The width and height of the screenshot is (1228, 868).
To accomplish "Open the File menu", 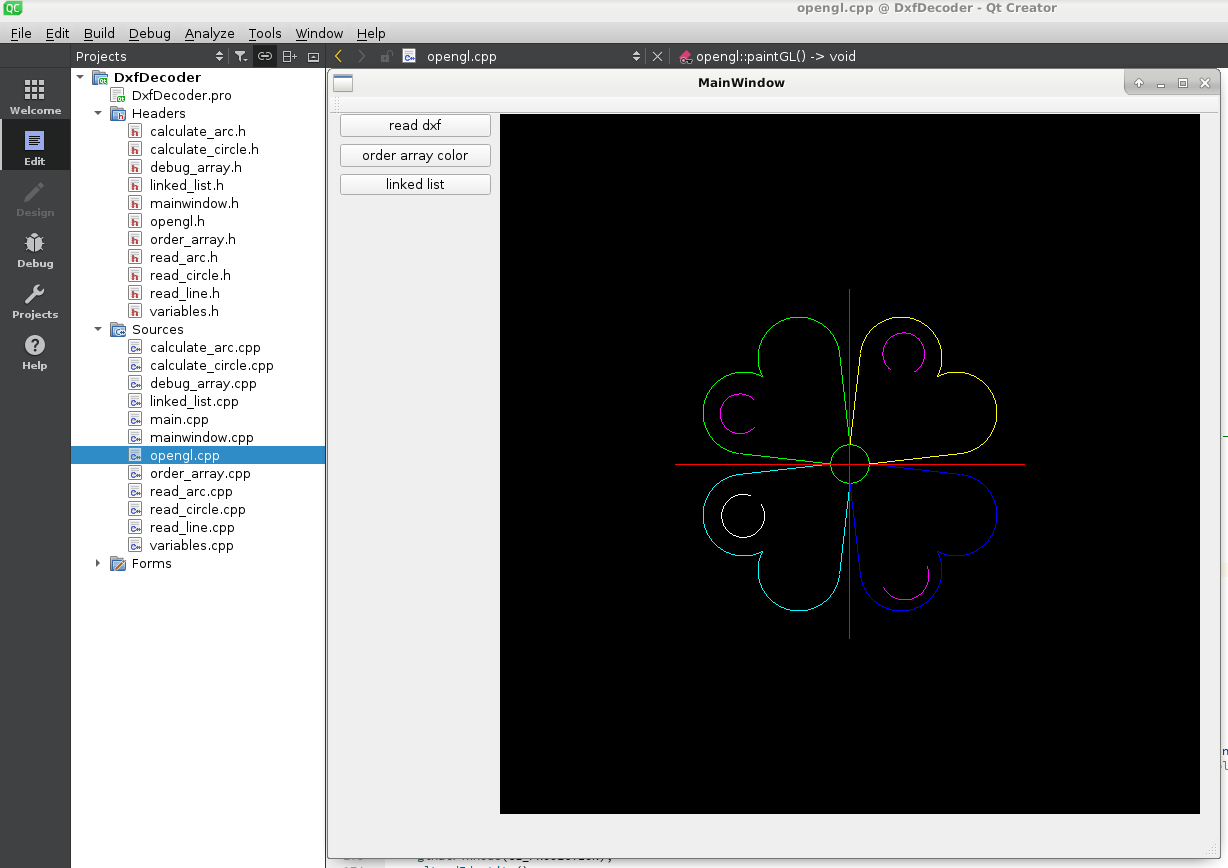I will [21, 33].
